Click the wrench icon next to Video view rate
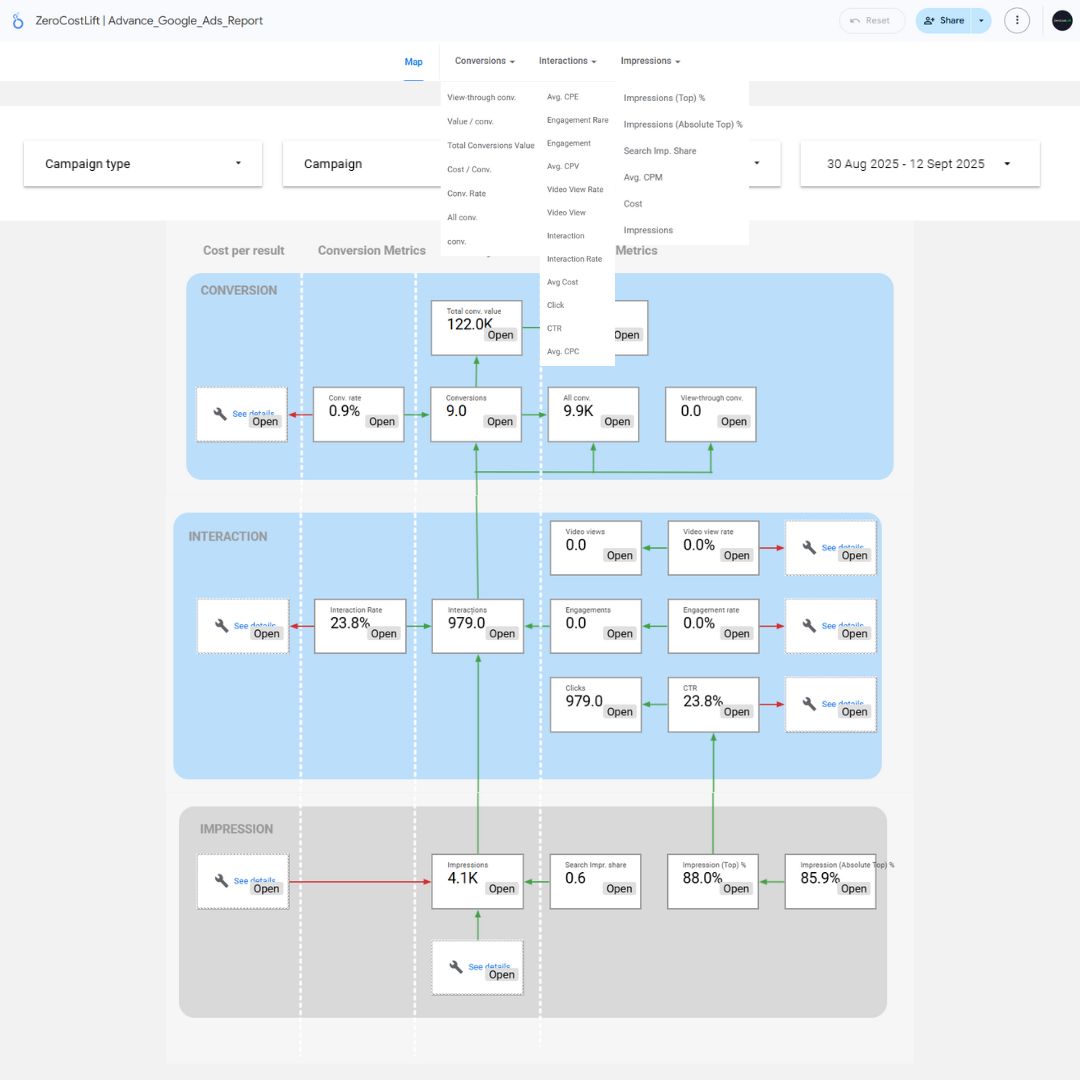 click(809, 548)
